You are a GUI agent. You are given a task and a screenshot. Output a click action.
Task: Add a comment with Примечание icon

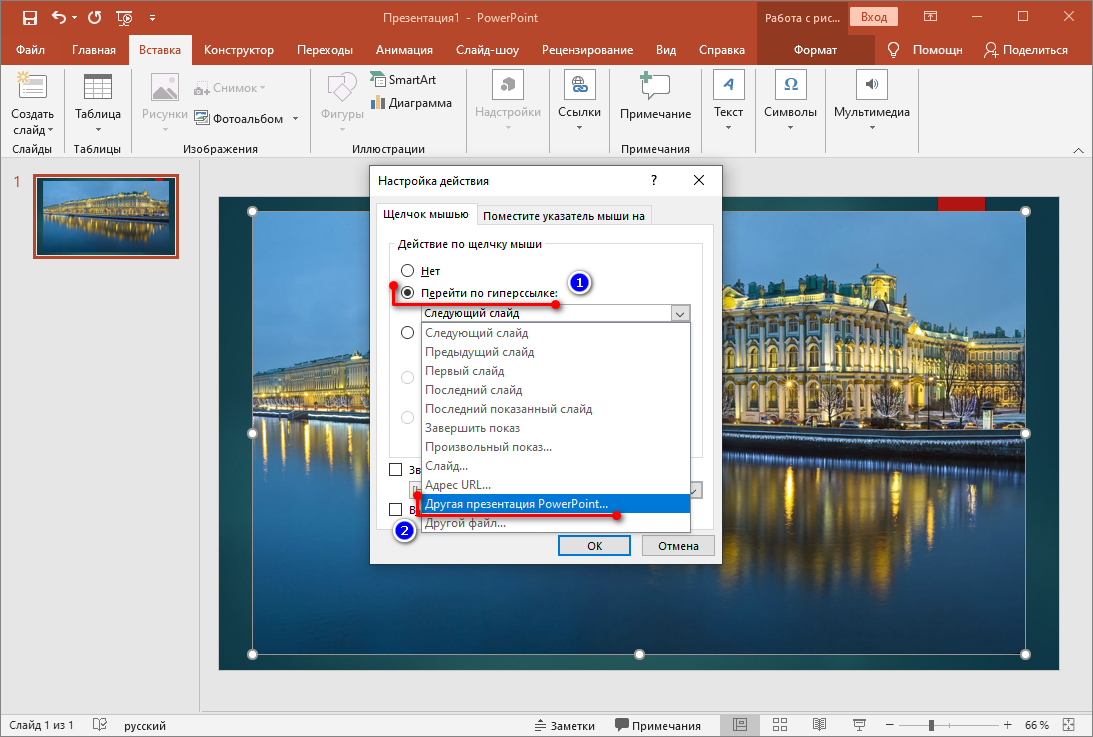point(655,86)
